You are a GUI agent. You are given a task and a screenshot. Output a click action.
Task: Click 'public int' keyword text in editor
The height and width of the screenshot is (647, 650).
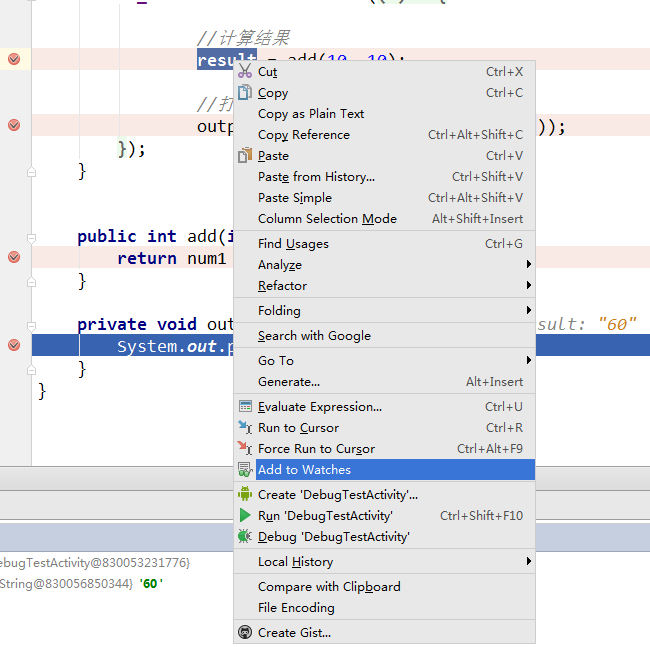(127, 236)
